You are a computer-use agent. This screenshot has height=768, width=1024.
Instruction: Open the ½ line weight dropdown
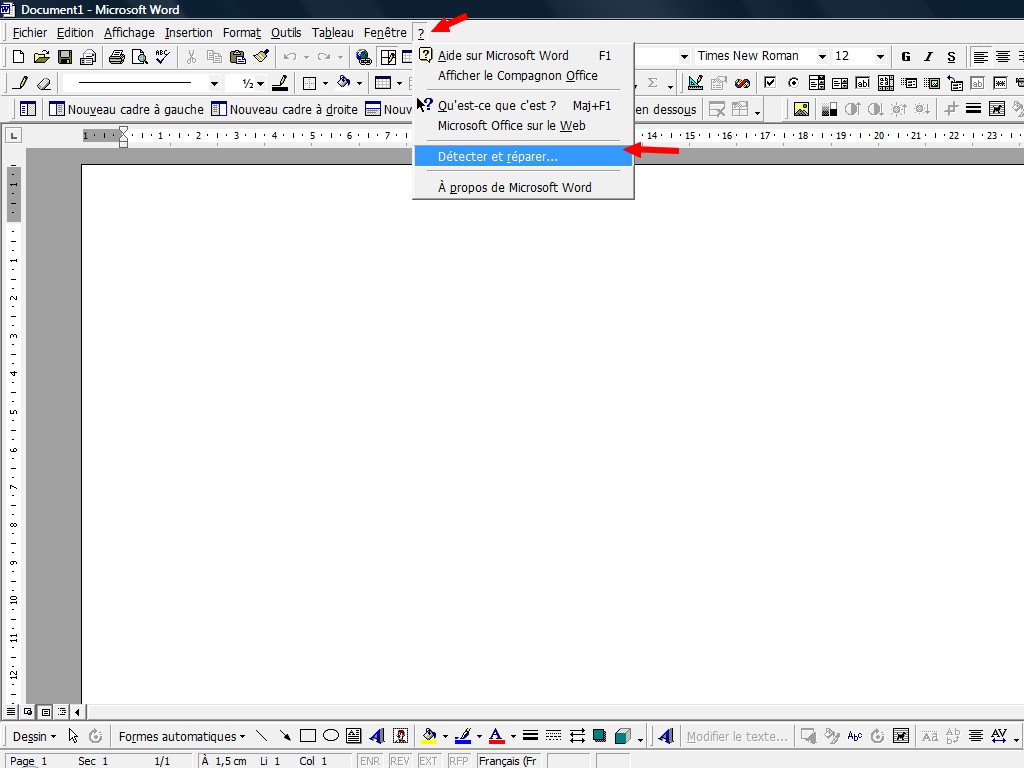pos(260,84)
